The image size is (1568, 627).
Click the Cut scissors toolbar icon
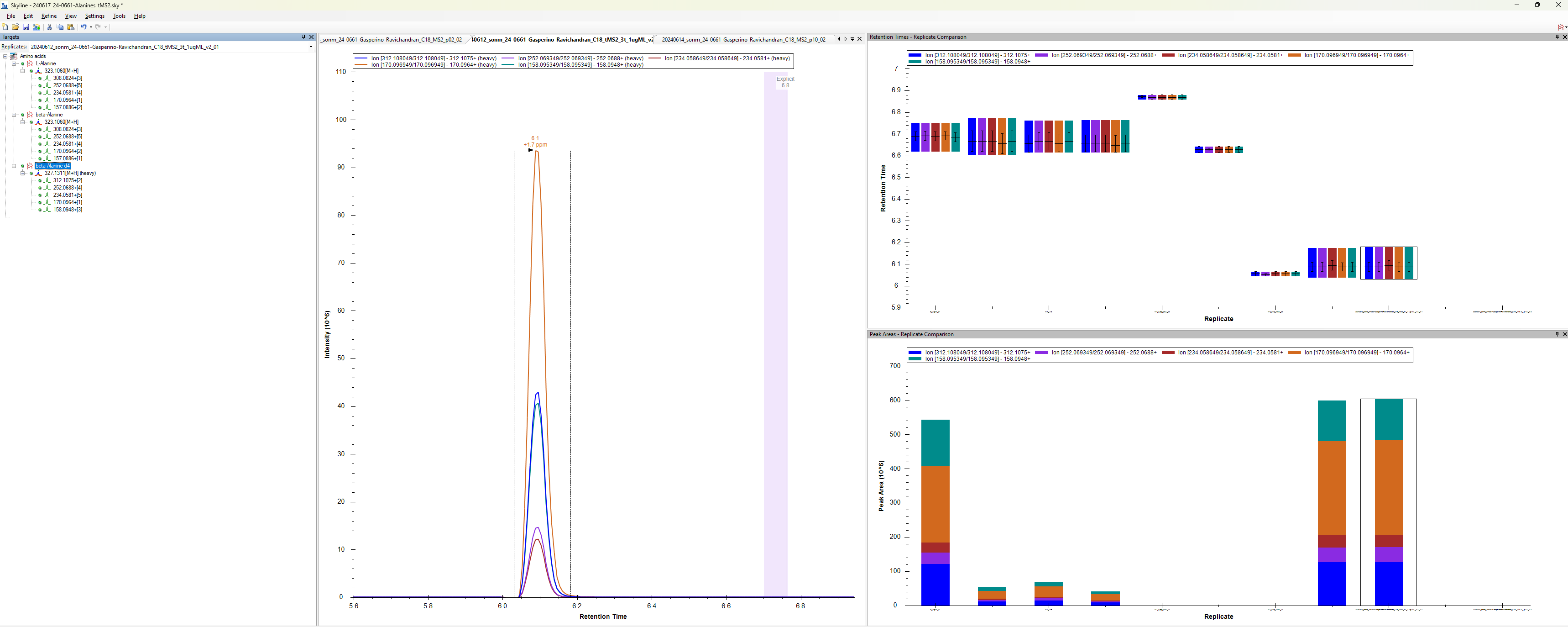click(49, 27)
